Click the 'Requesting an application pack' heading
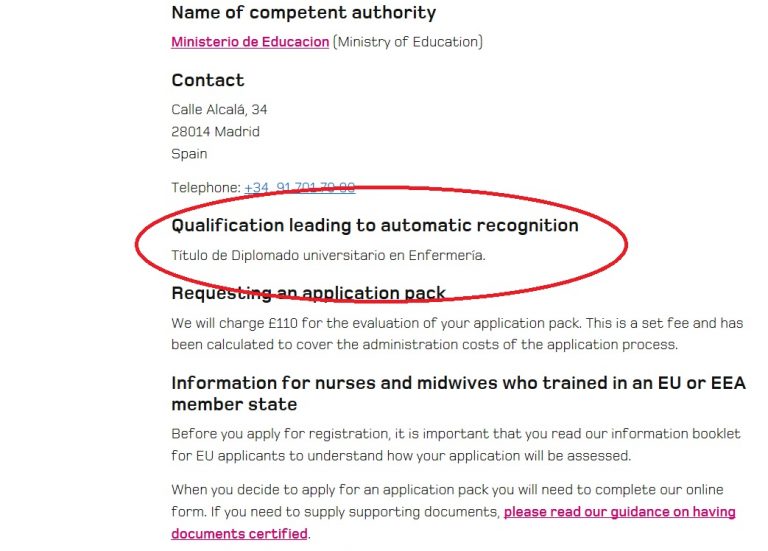 [308, 293]
